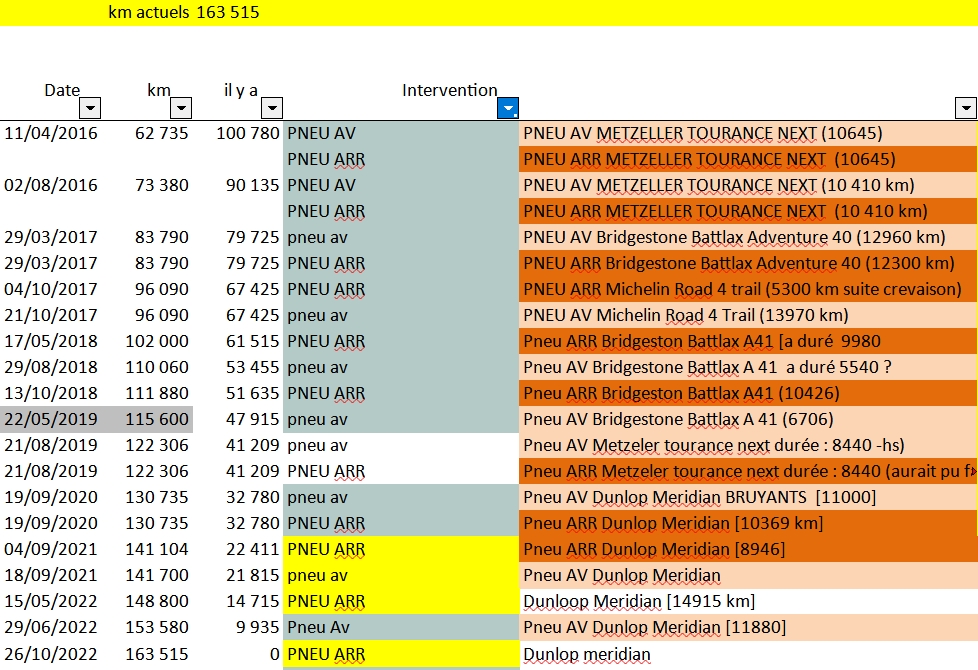
Task: Select 'PNEU ARR Michelin Road 4 trail' crevaison cell
Action: [747, 289]
